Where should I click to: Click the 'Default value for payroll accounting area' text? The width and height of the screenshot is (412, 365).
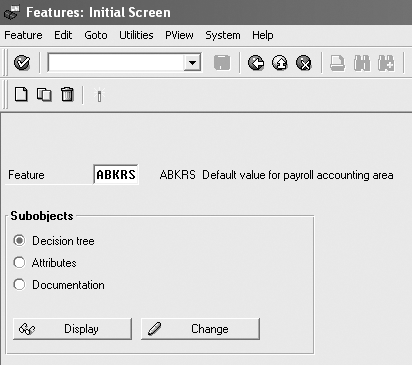click(298, 175)
